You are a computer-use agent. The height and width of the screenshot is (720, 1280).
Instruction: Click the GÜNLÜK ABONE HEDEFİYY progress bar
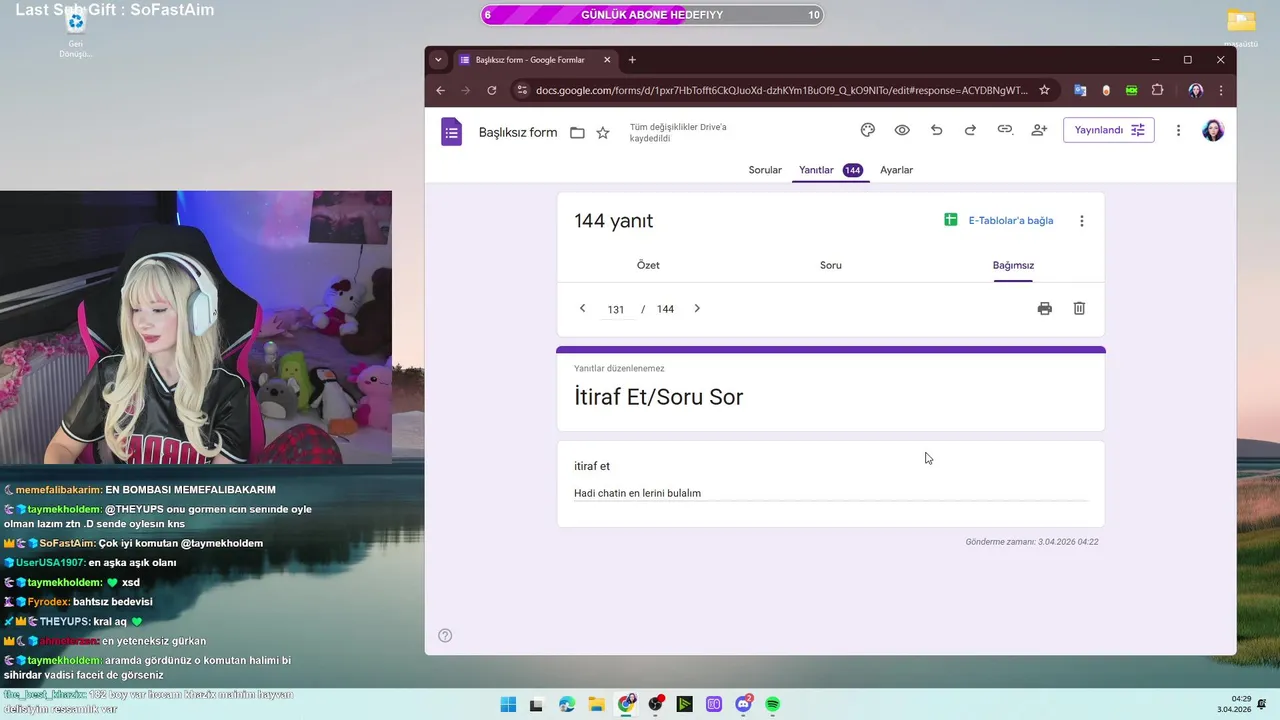click(x=652, y=15)
